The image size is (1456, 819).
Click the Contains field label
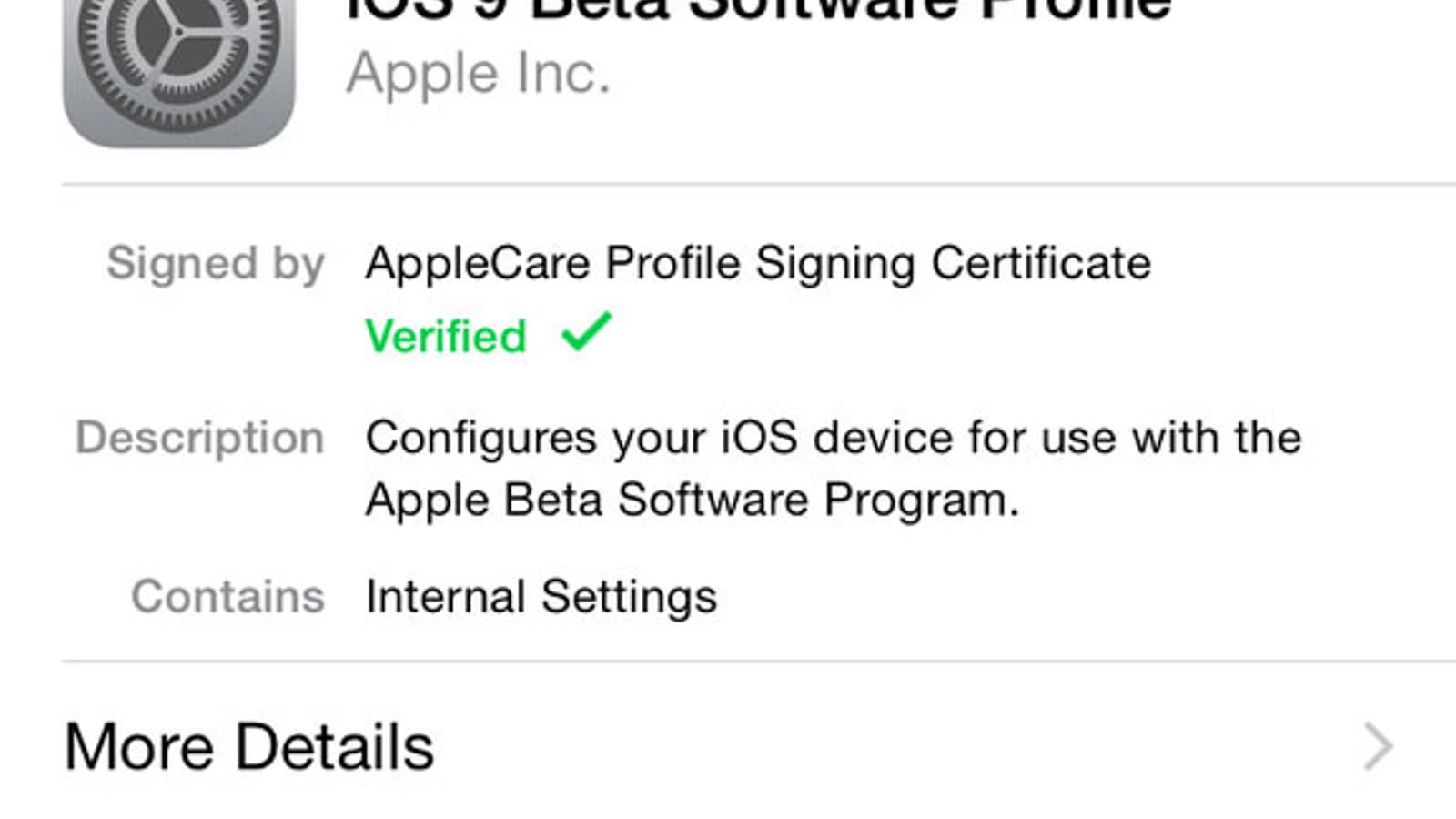click(x=227, y=597)
